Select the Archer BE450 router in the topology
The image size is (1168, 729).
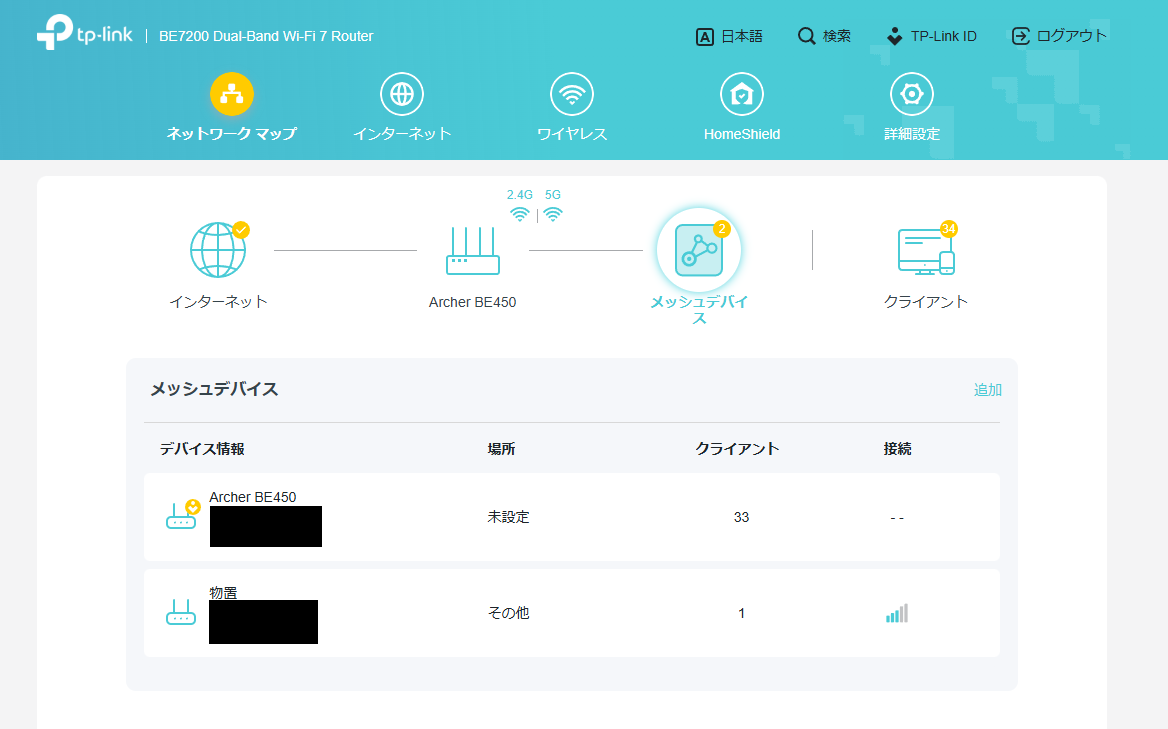[x=473, y=251]
